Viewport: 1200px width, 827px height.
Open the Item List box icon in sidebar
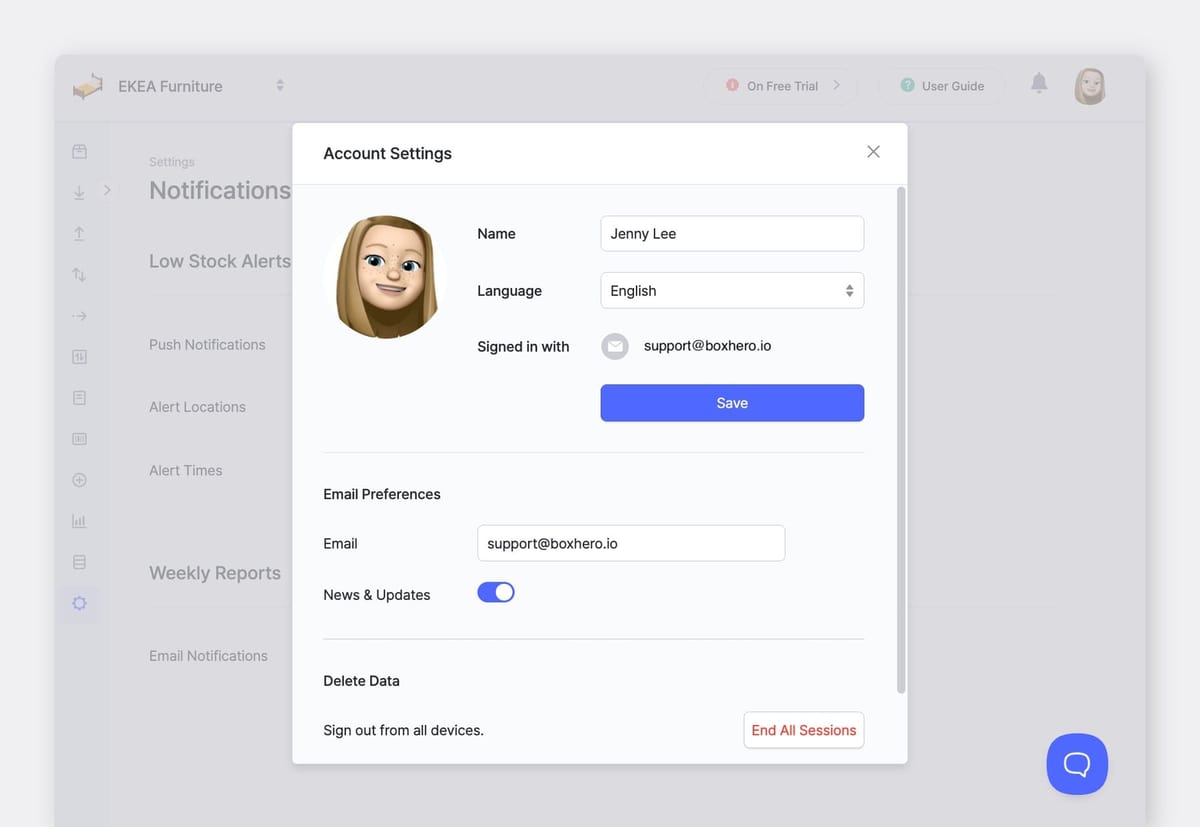click(80, 151)
